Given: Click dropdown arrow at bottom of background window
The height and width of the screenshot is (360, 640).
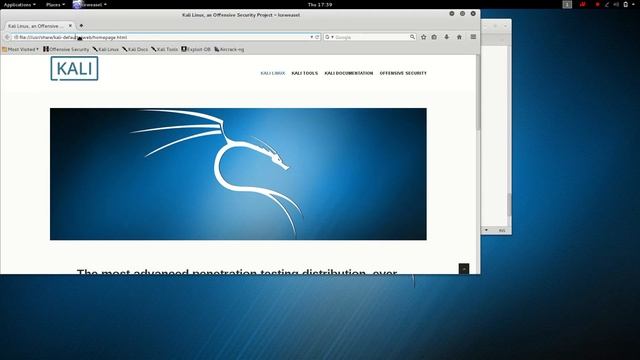Looking at the screenshot, I should pos(486,230).
